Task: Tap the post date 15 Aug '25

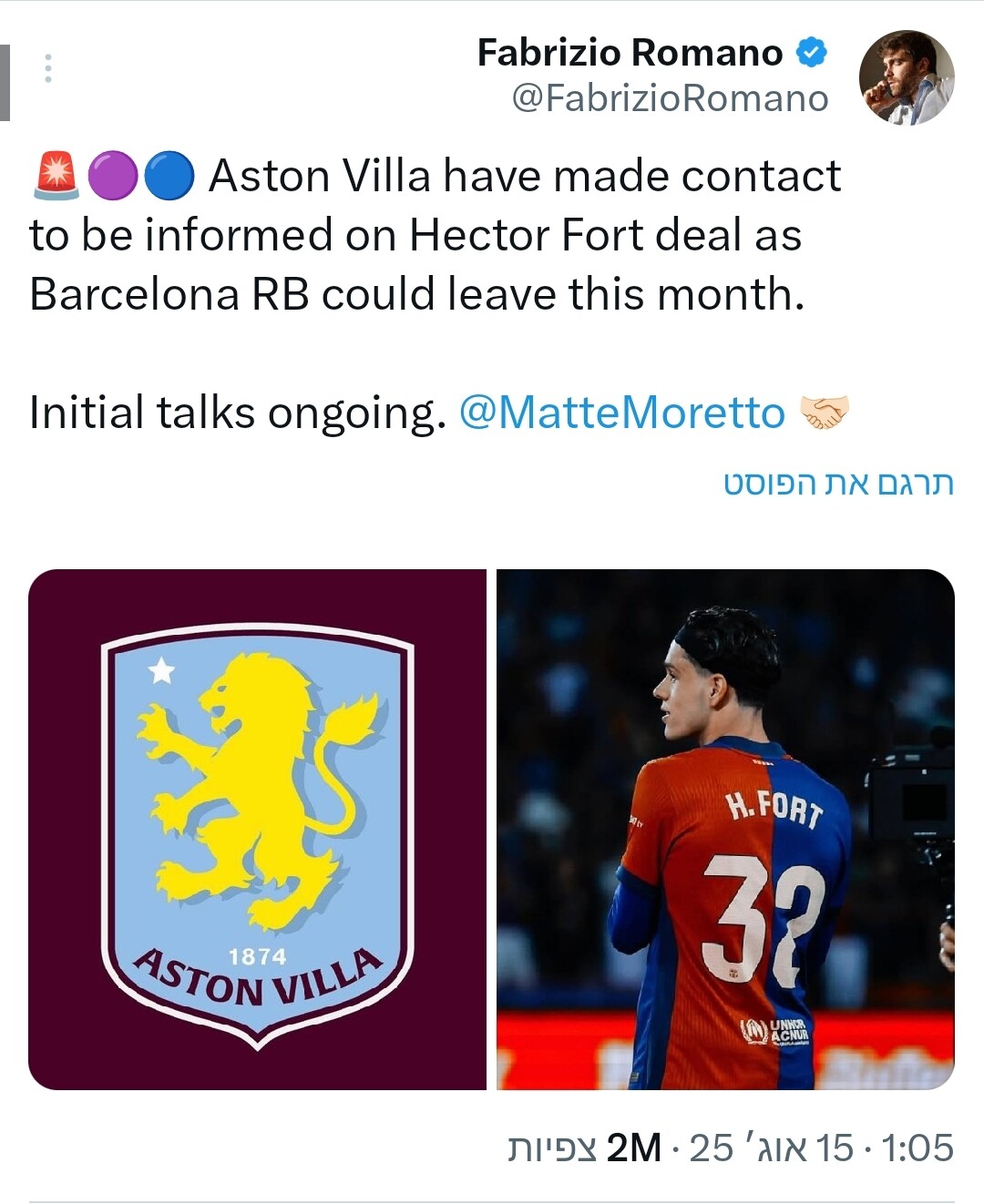Action: (772, 1148)
